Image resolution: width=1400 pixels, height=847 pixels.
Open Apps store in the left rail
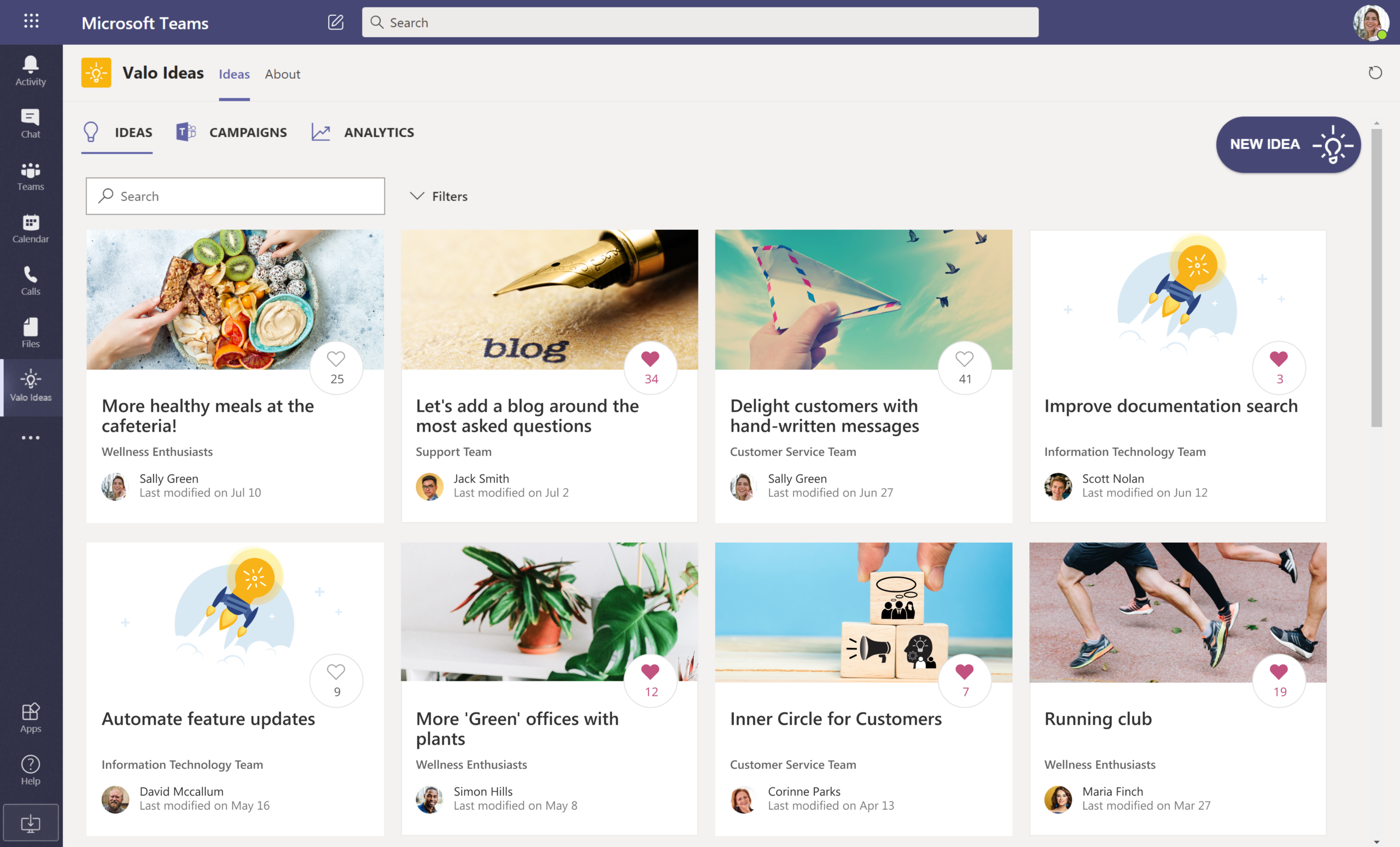31,718
